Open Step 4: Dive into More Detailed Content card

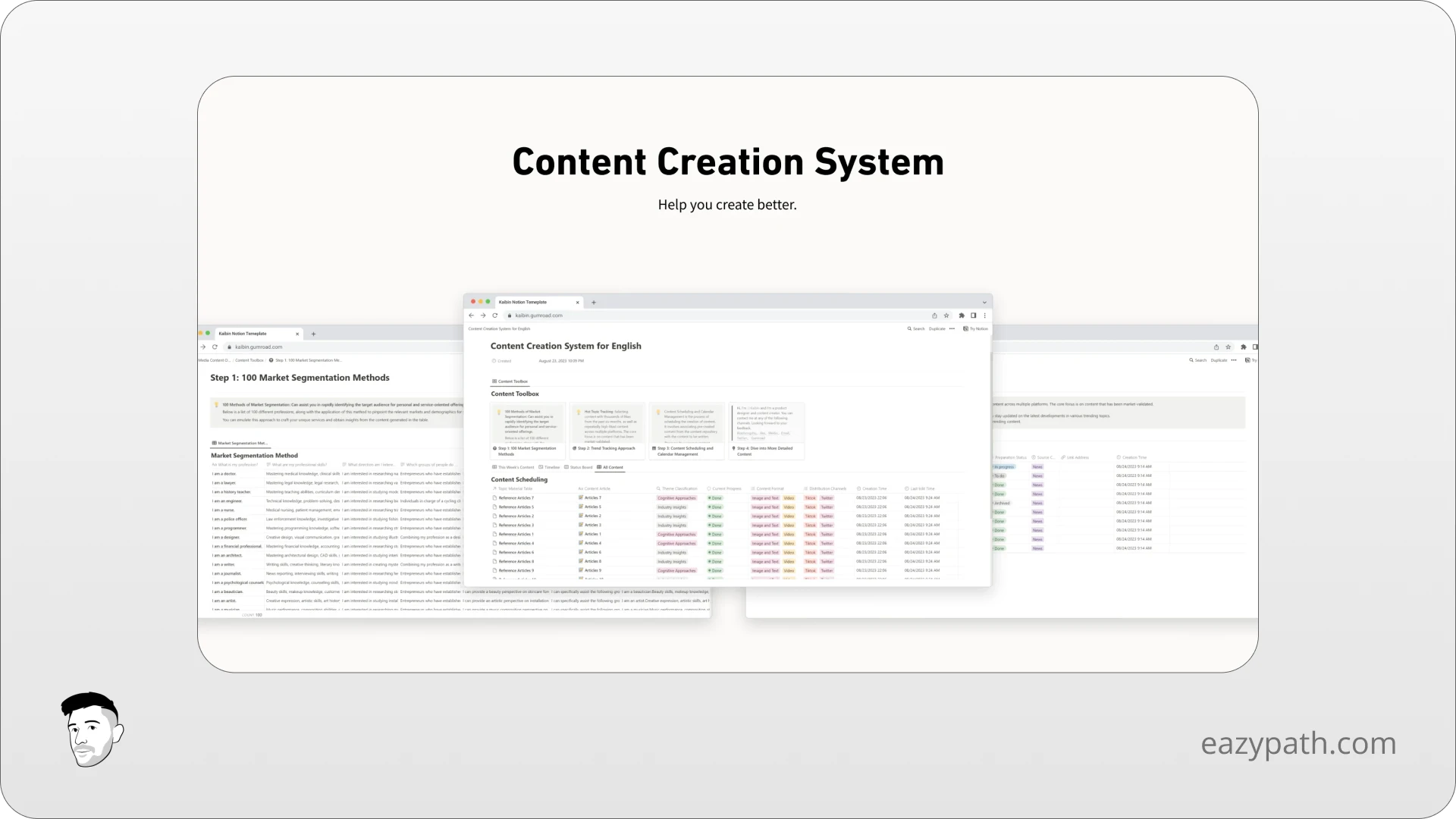pyautogui.click(x=767, y=431)
